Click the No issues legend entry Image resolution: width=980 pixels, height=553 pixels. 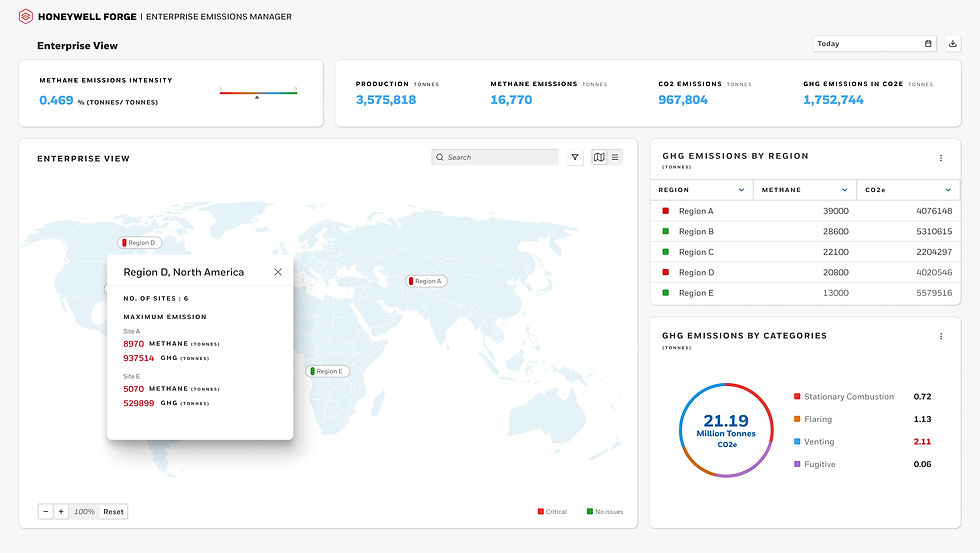605,512
